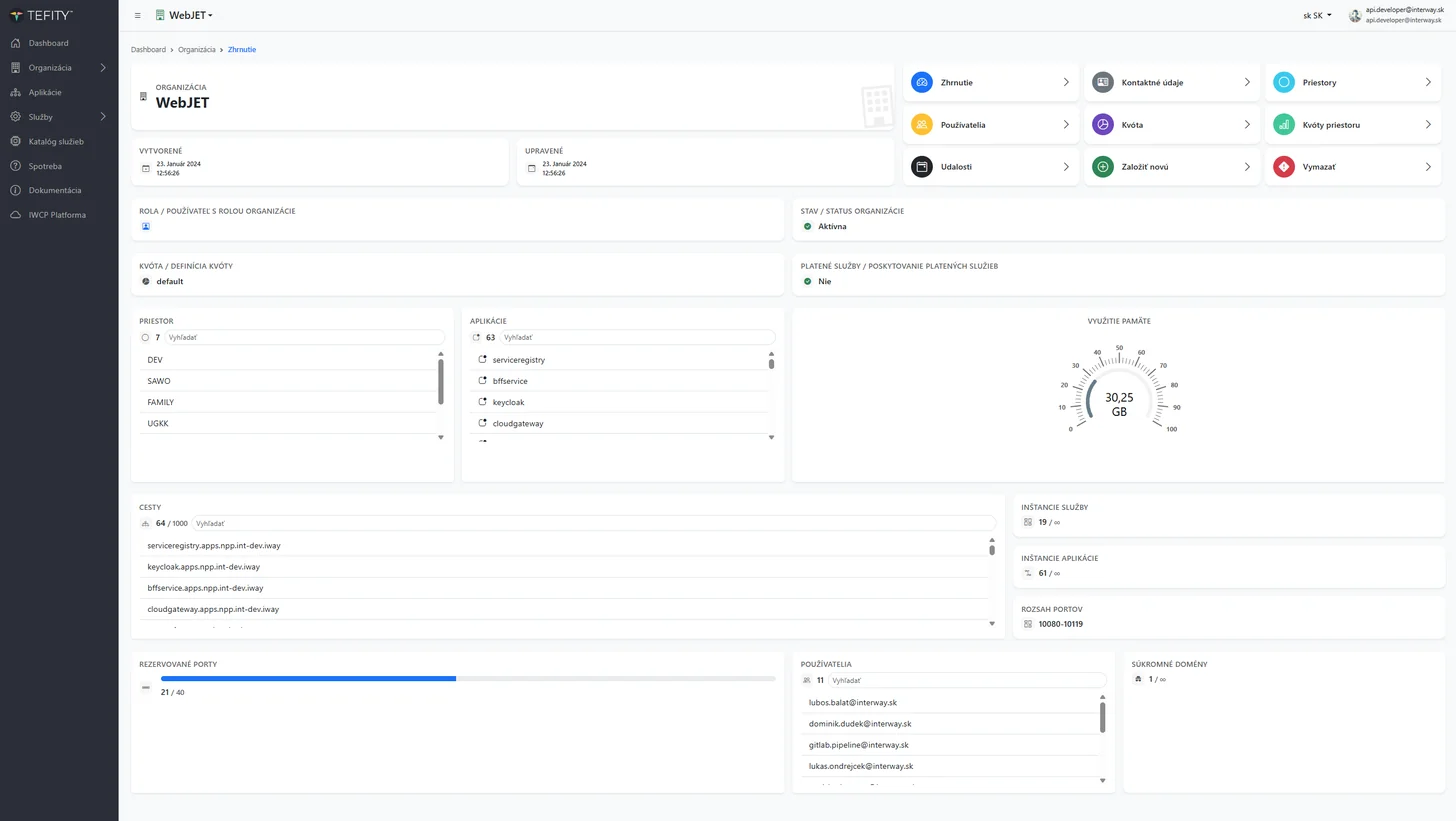Click the Priestor list scrollbar
Viewport: 1456px width, 821px height.
click(x=441, y=381)
